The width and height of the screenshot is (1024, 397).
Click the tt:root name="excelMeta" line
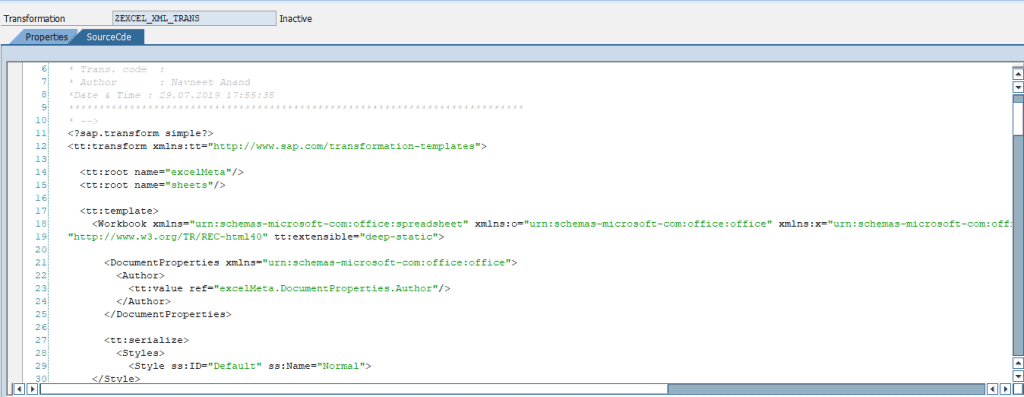[162, 172]
